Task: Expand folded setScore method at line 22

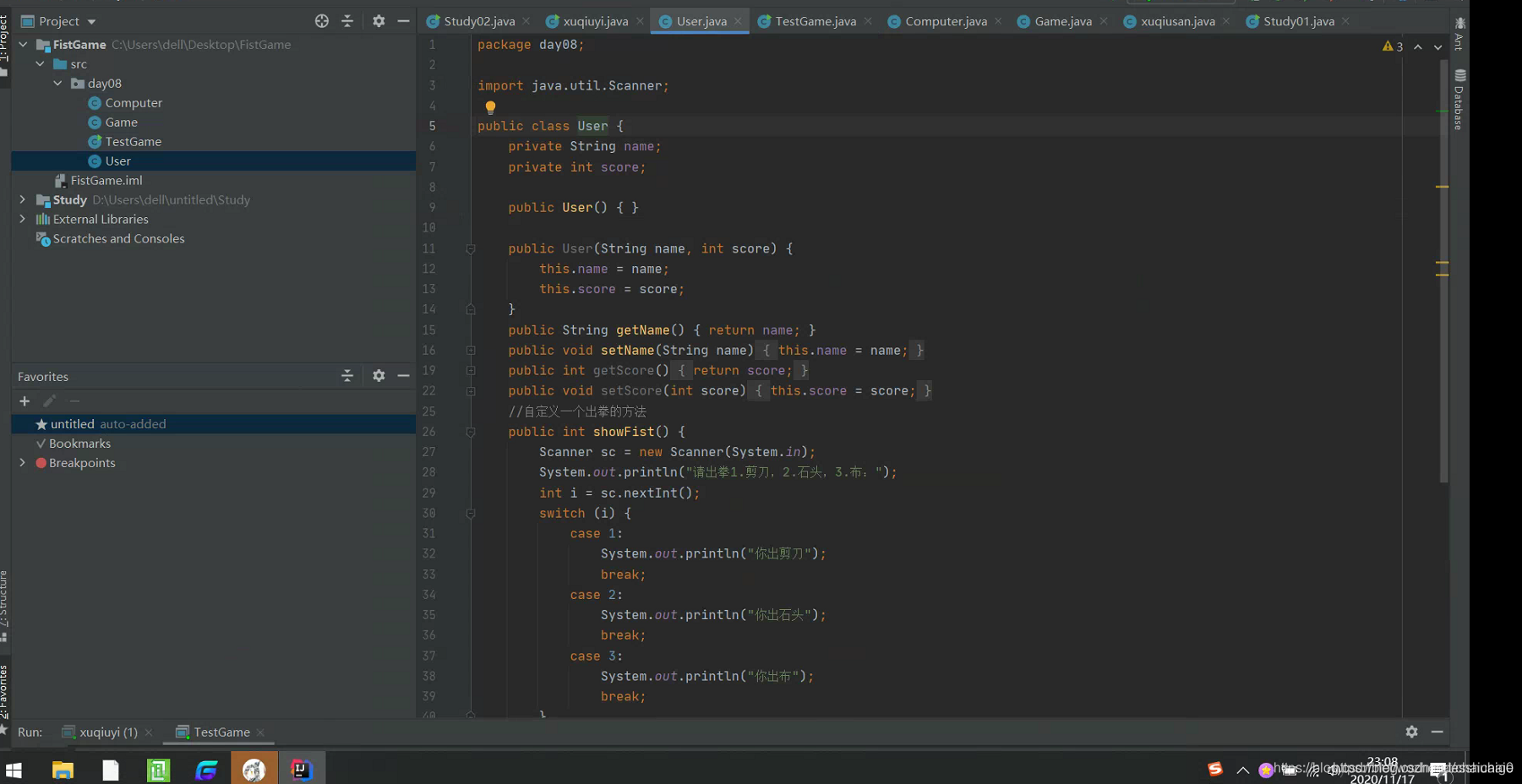Action: 471,391
